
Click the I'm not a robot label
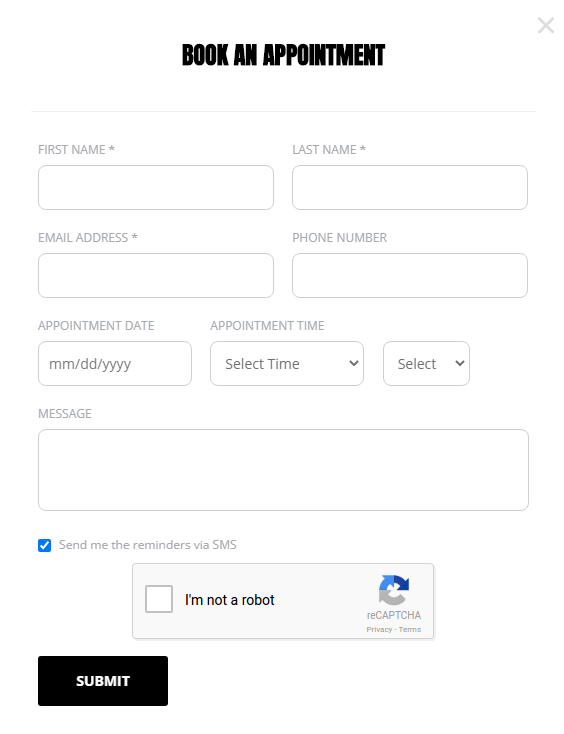coord(229,600)
